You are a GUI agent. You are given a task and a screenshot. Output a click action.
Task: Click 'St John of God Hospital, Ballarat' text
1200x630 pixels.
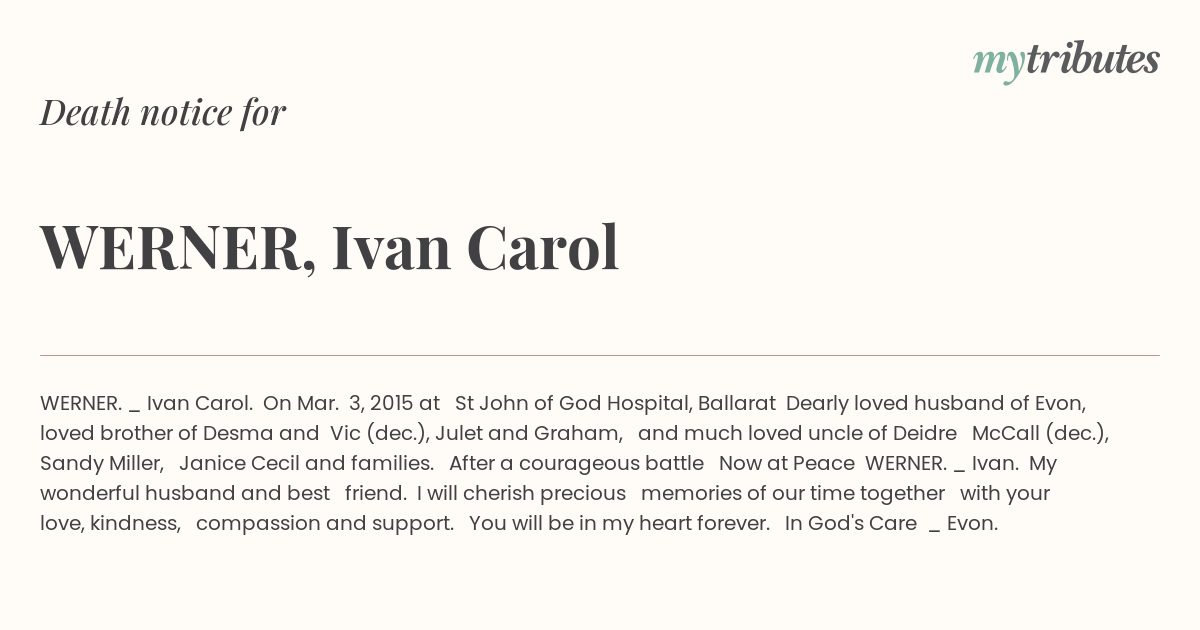(615, 403)
